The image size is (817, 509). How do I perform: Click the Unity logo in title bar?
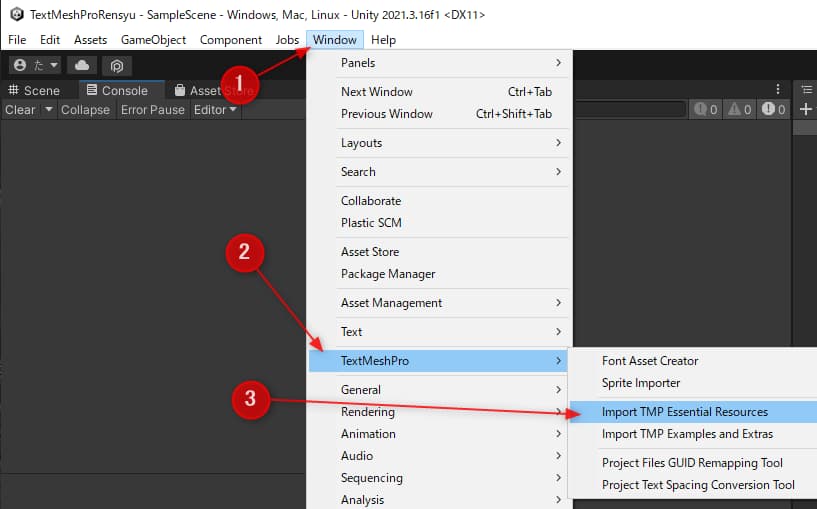[15, 14]
